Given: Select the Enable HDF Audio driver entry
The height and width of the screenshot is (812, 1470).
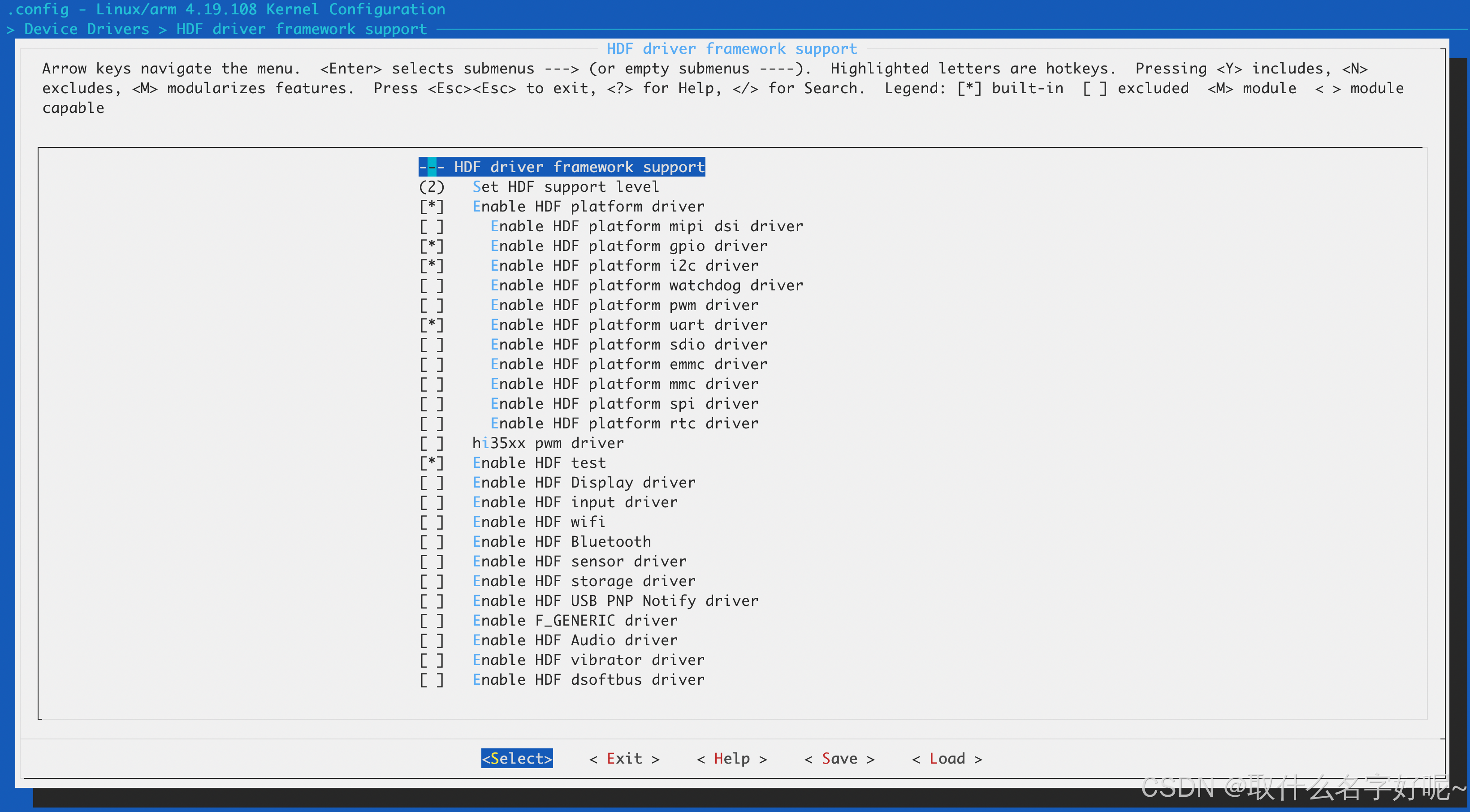Looking at the screenshot, I should point(575,640).
